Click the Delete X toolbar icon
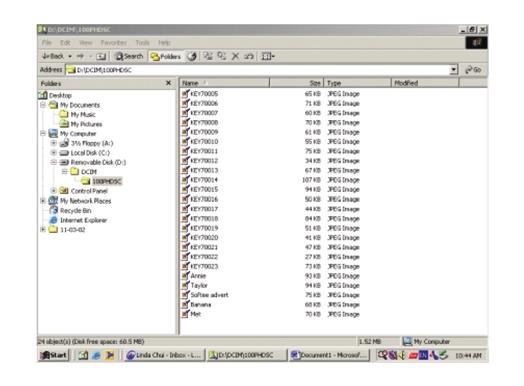Image resolution: width=524 pixels, height=386 pixels. pyautogui.click(x=235, y=56)
